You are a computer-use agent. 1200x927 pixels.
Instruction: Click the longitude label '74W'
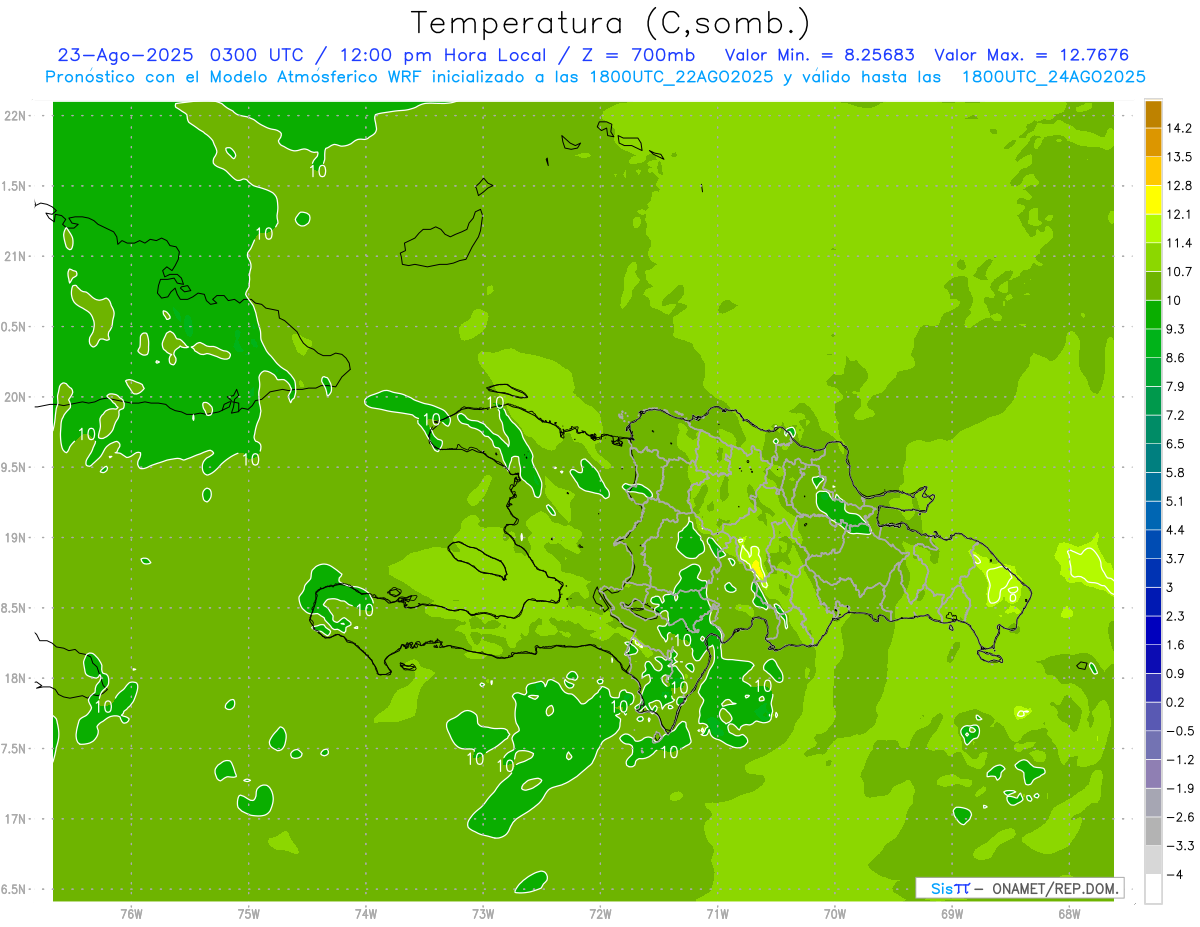366,914
